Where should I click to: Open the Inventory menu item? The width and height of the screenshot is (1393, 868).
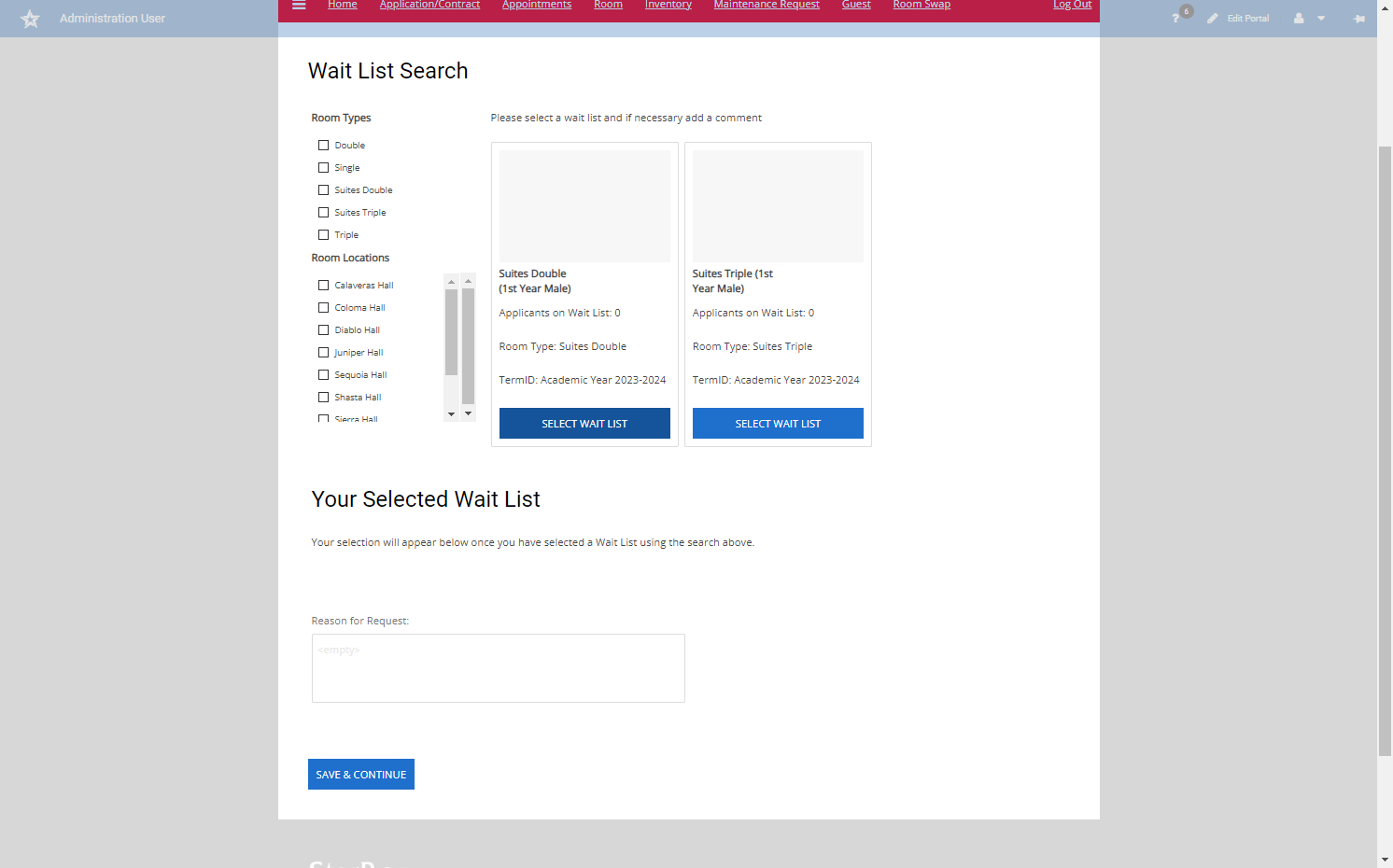point(668,5)
